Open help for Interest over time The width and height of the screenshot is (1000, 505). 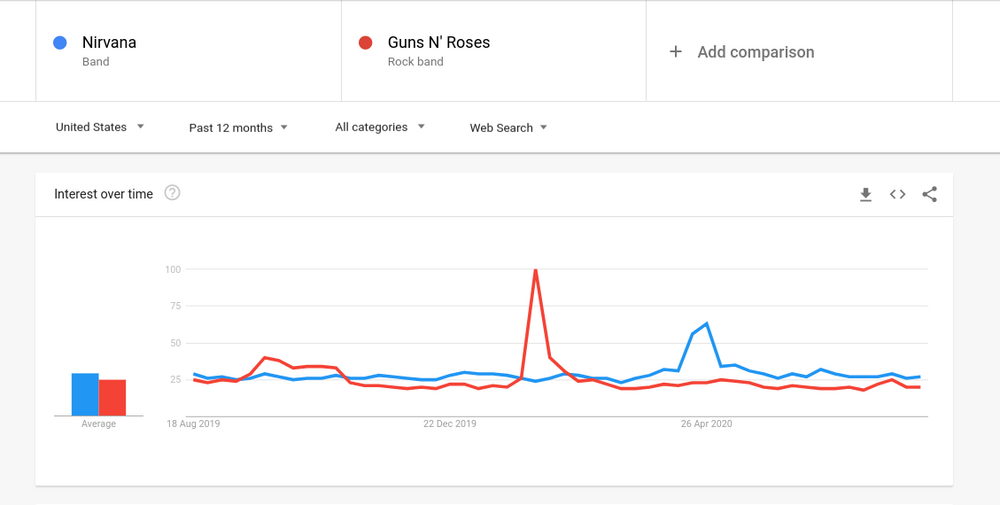click(172, 193)
